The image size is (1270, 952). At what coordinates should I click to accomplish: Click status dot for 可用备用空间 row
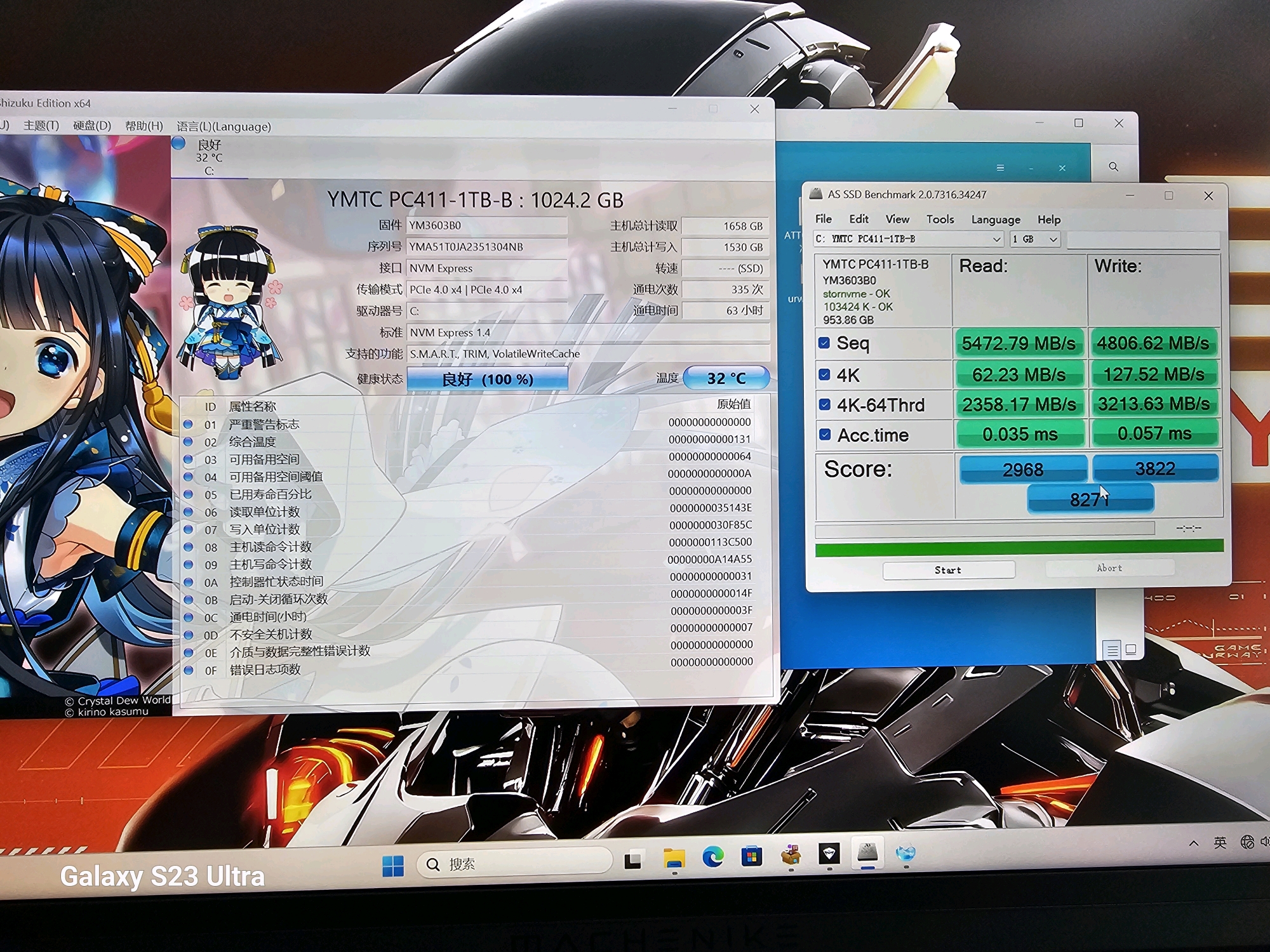189,459
